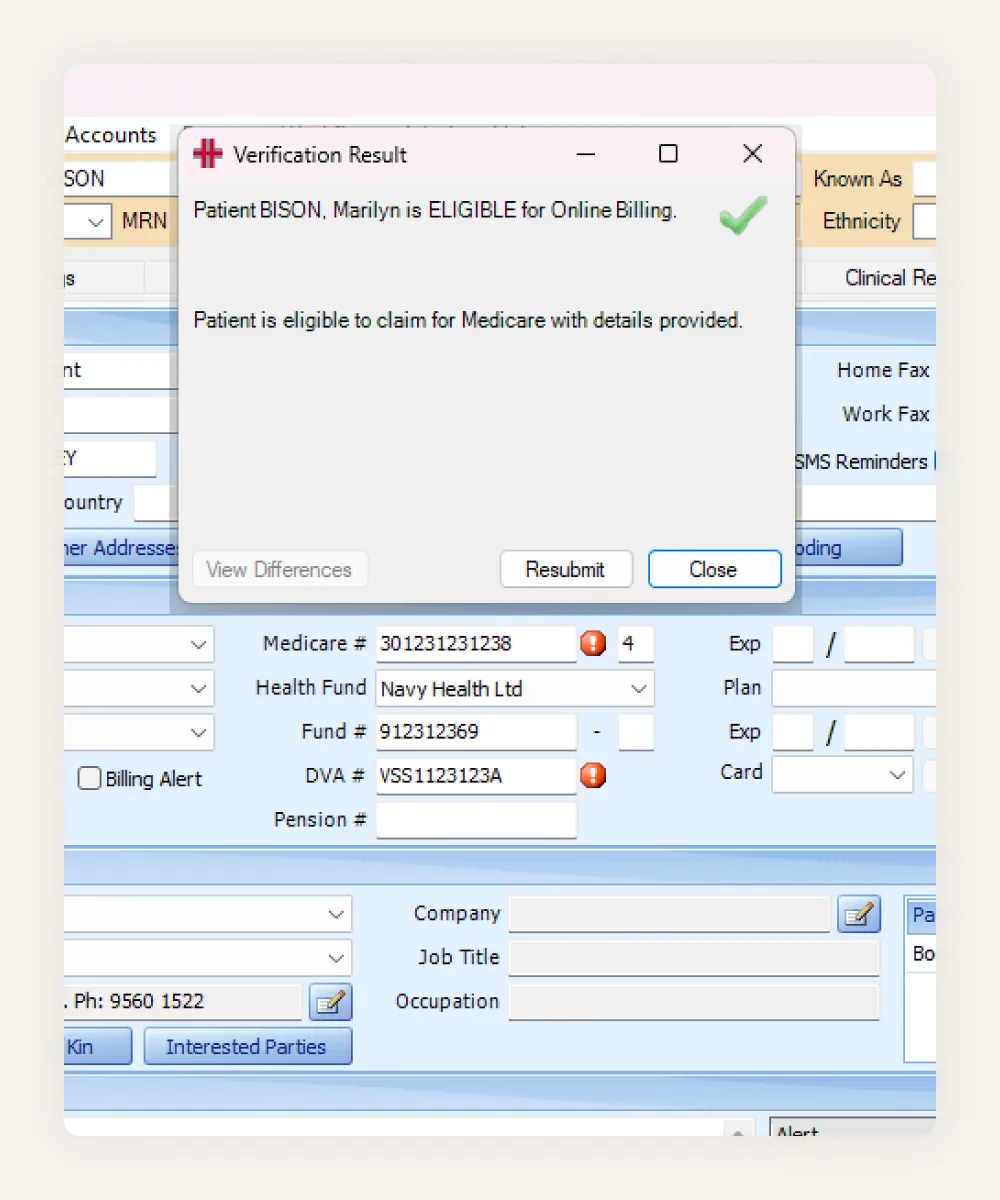Click the DVA # field VSS1123123A
1000x1200 pixels.
click(476, 775)
